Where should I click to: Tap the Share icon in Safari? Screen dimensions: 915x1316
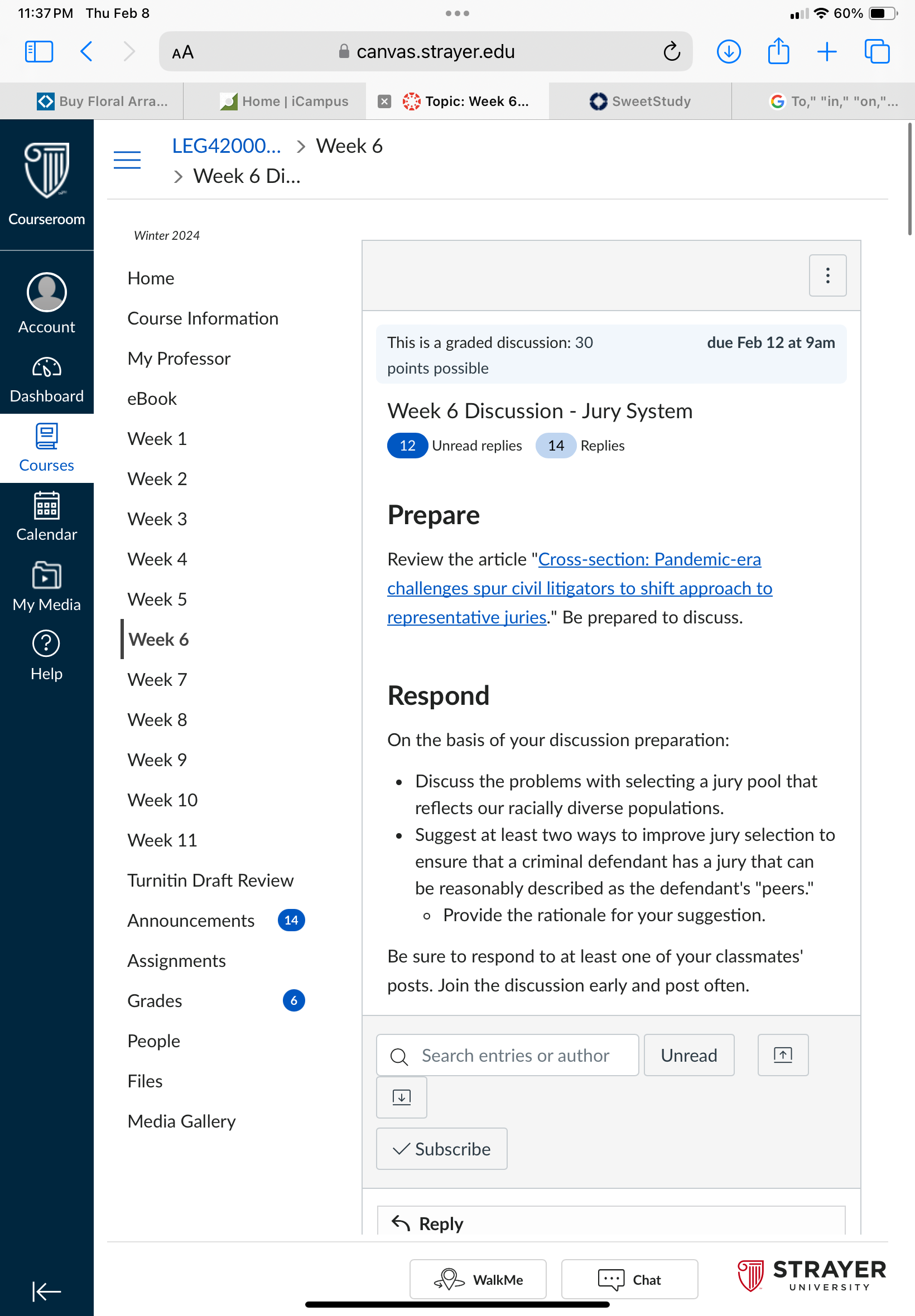coord(778,50)
